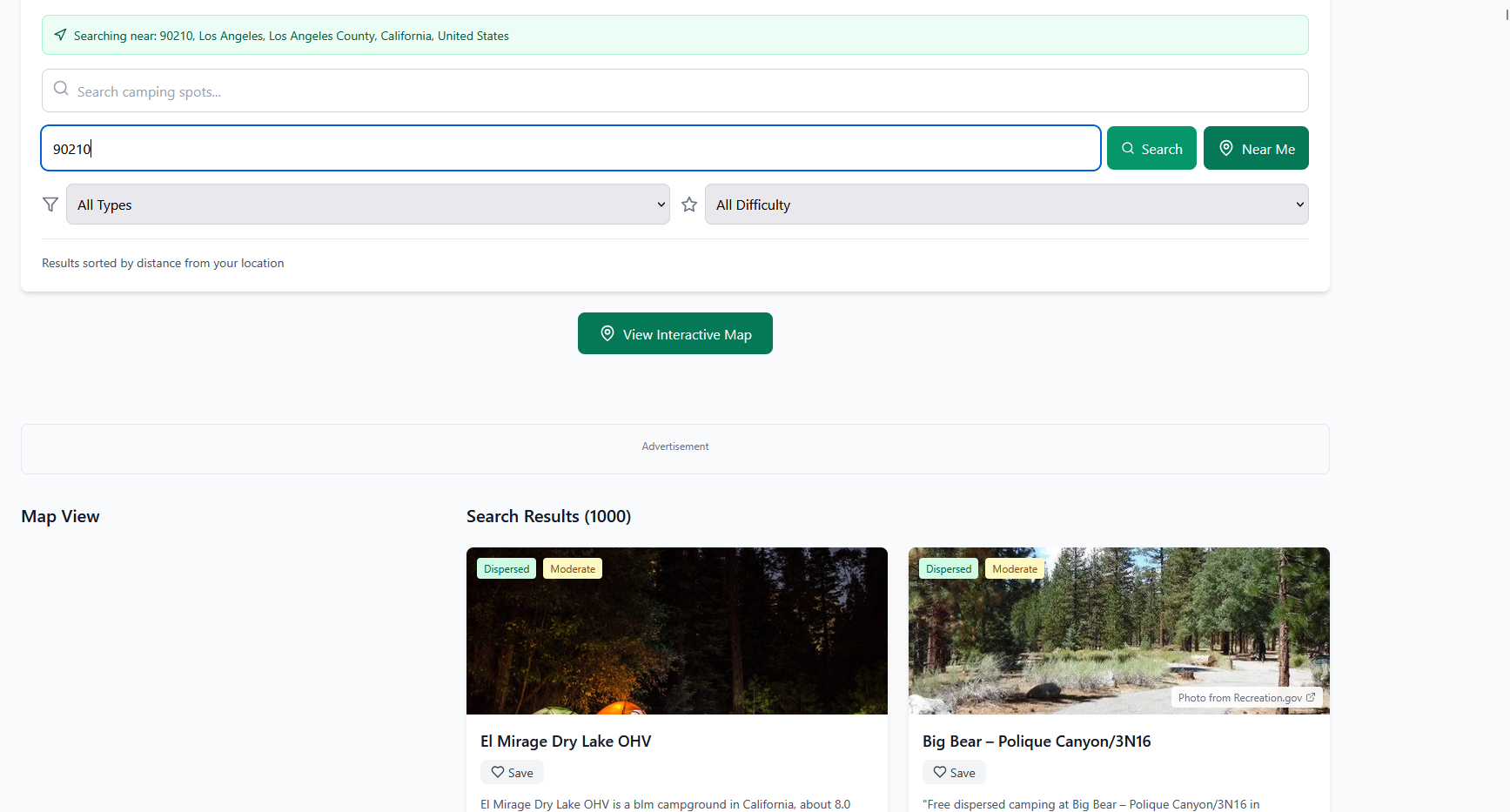Click the El Mirage Dry Lake OHV description text

[665, 805]
